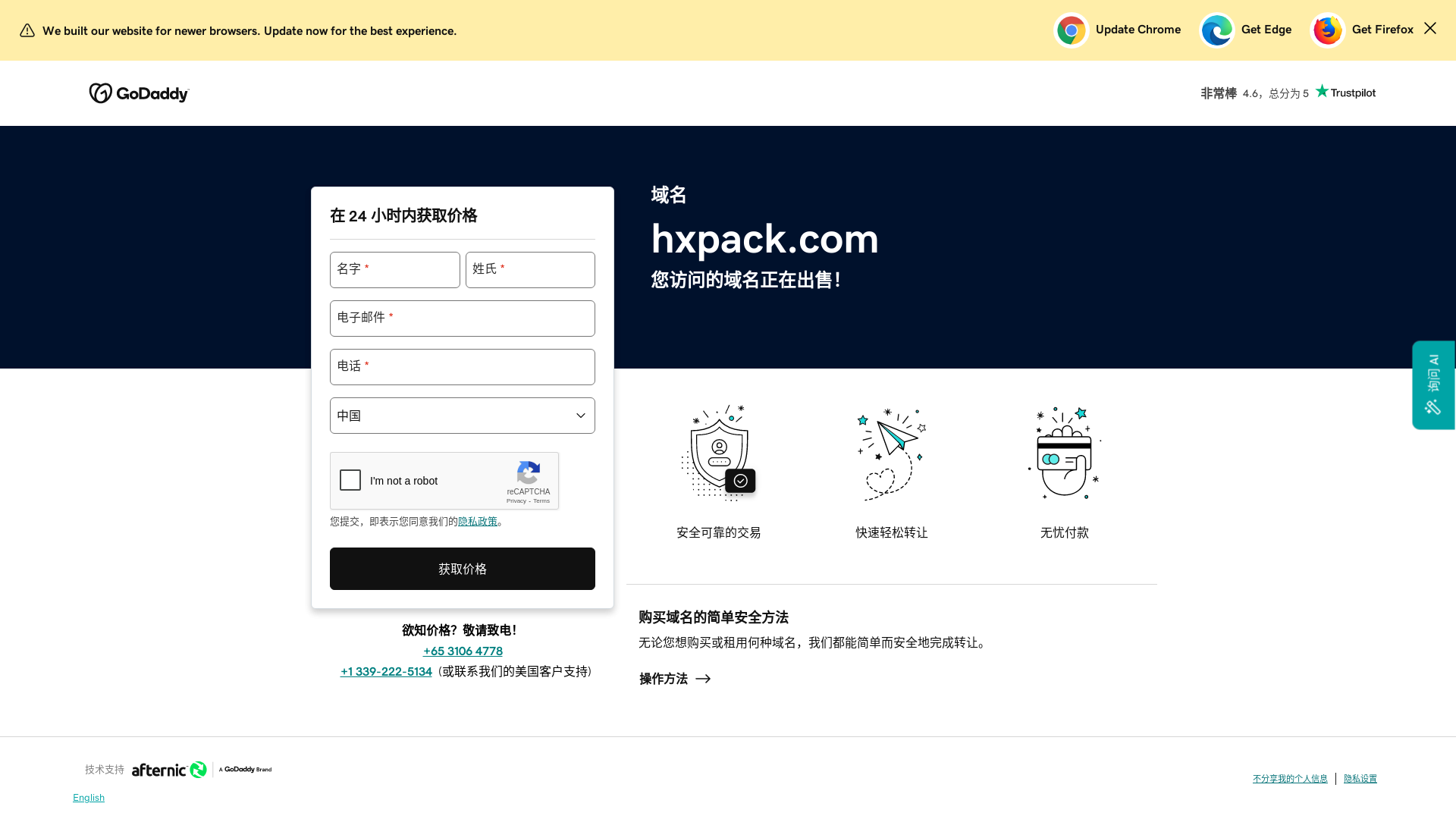The image size is (1456, 819).
Task: Click the Chrome browser icon
Action: pos(1071,30)
